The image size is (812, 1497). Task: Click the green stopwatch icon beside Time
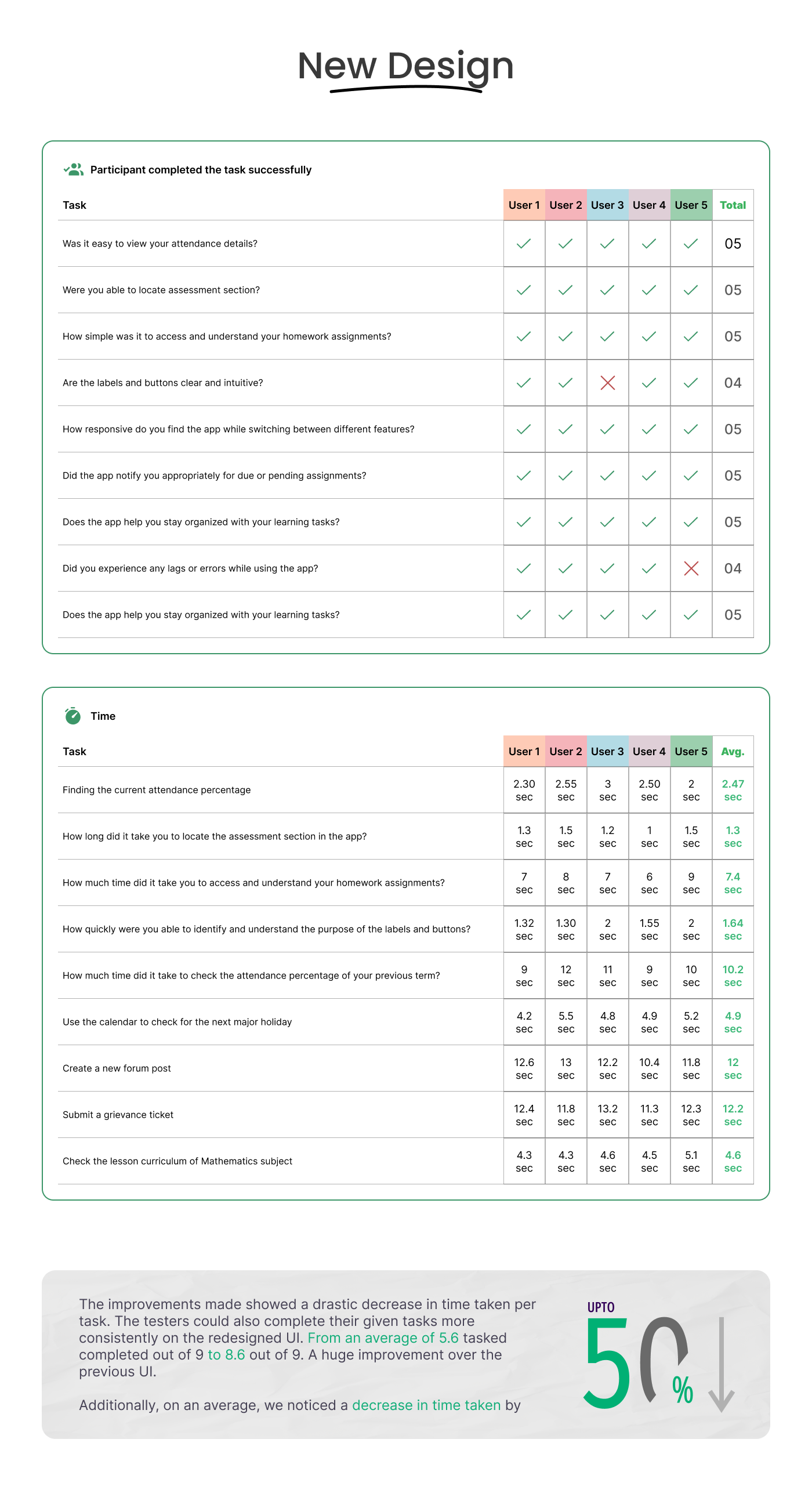pyautogui.click(x=72, y=716)
